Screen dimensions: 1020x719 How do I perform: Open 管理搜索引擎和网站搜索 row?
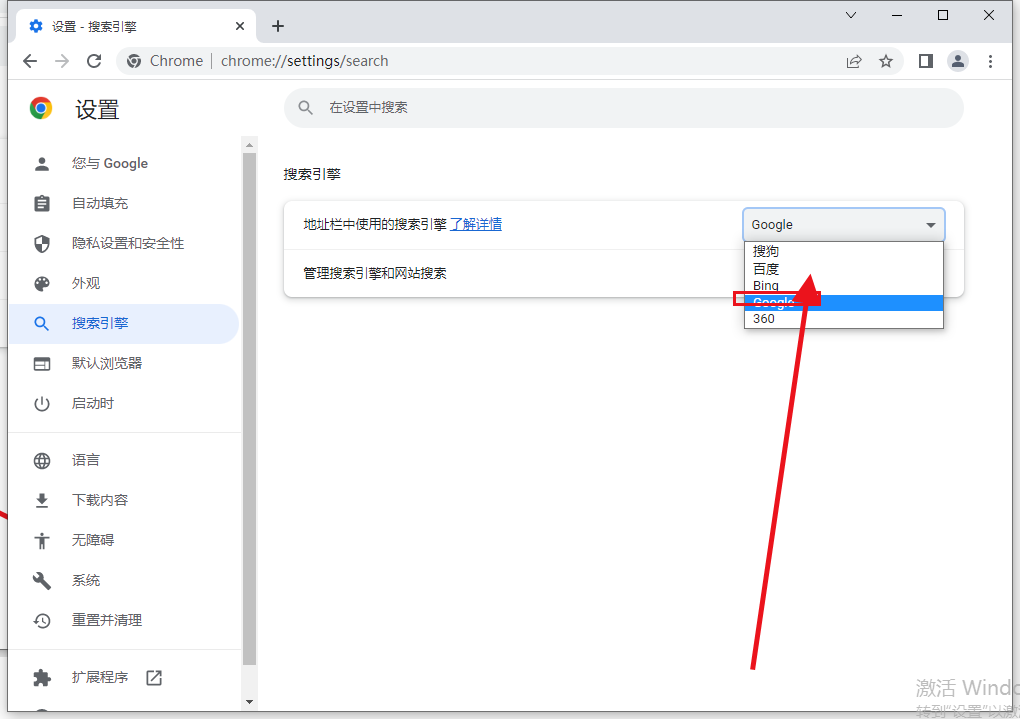coord(623,273)
